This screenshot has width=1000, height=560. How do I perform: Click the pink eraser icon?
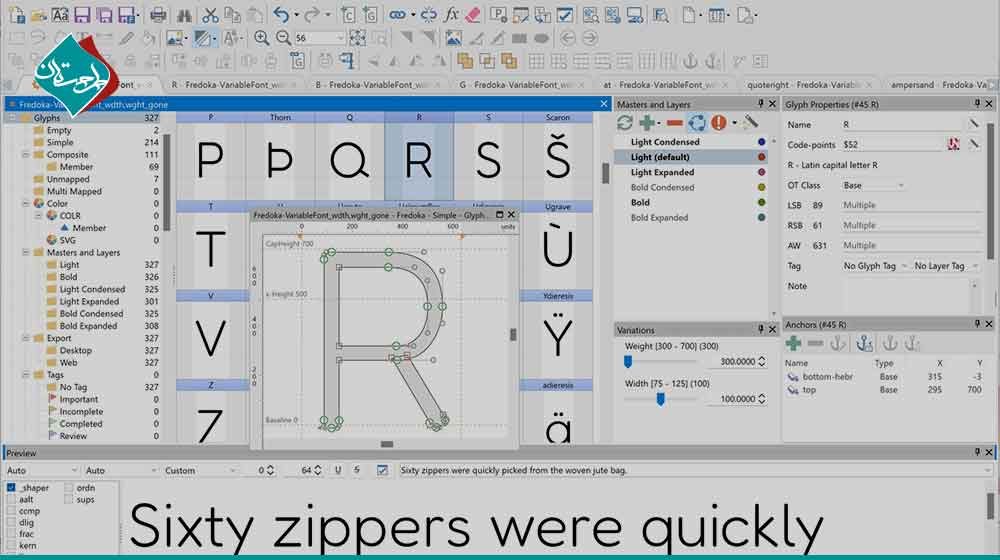tap(473, 15)
